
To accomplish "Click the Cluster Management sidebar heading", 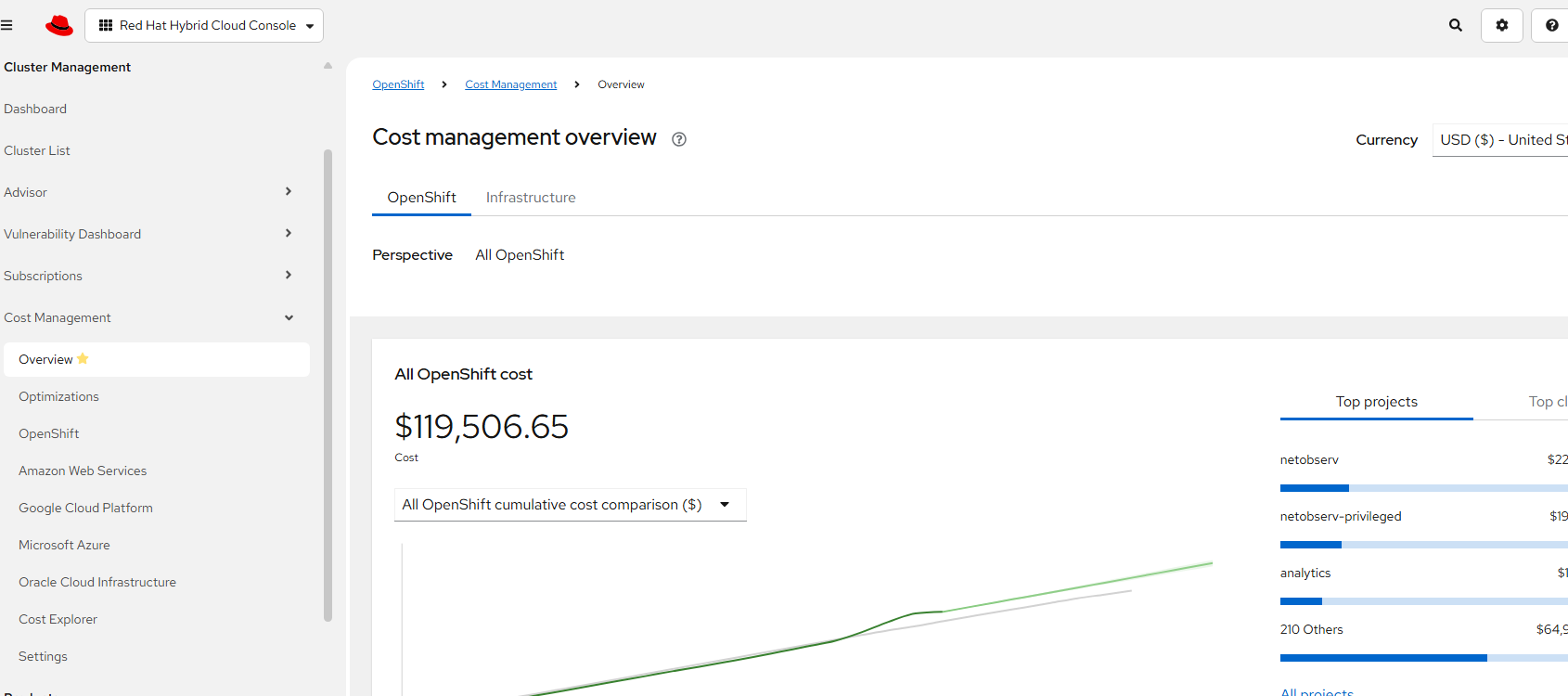I will coord(67,67).
